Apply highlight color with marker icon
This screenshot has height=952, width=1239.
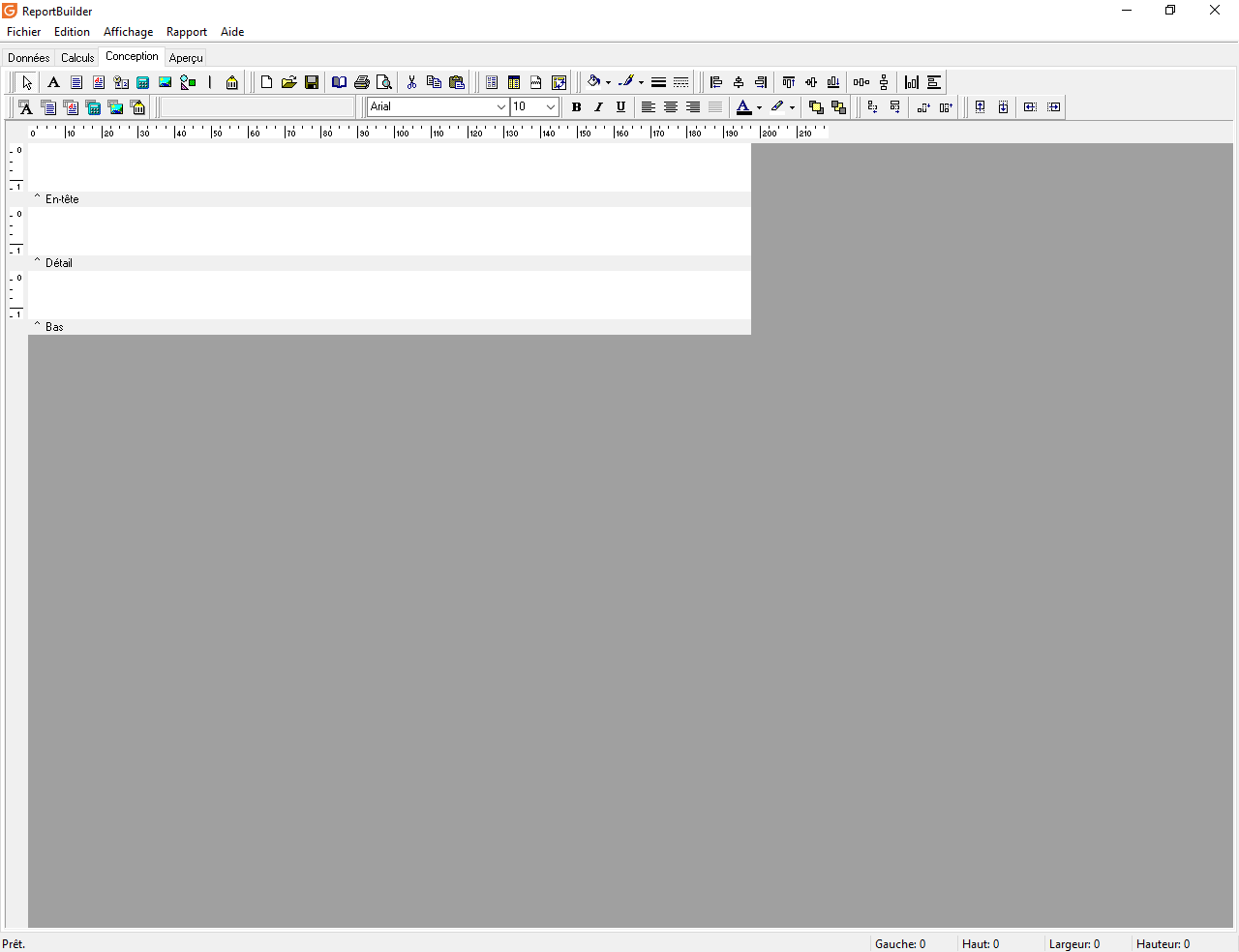(x=776, y=107)
